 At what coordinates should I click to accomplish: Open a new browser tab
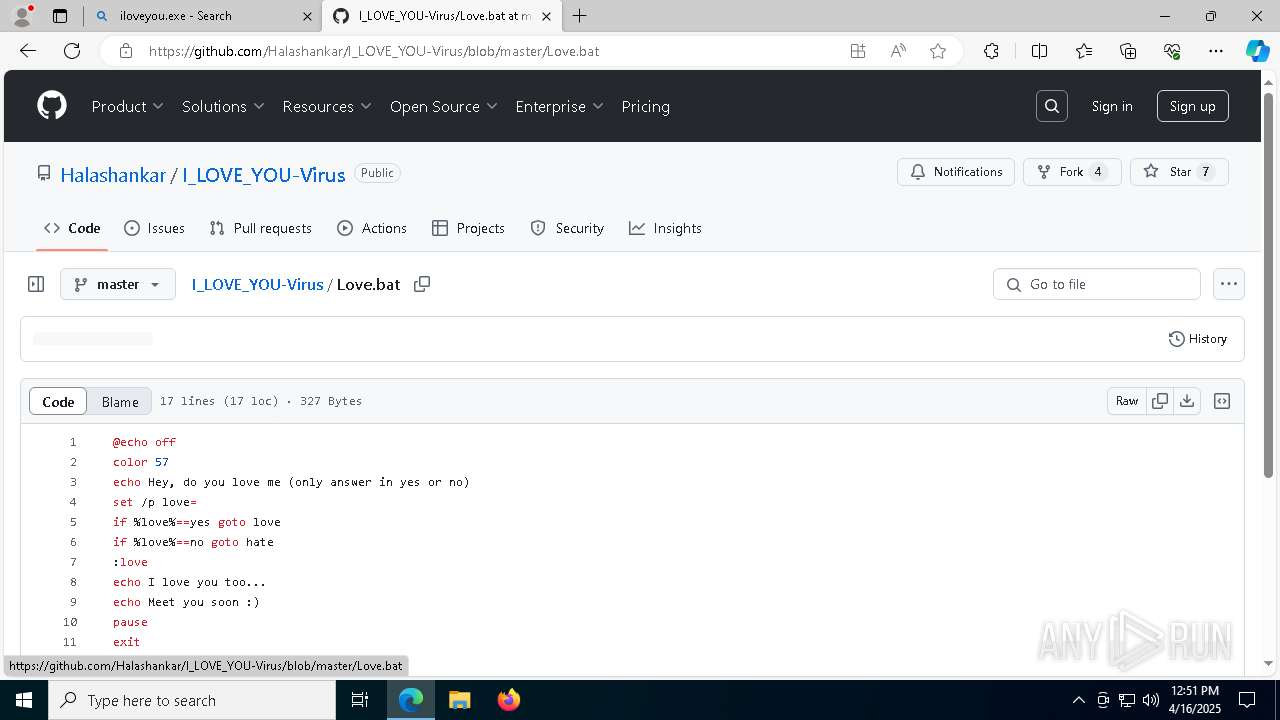(579, 16)
